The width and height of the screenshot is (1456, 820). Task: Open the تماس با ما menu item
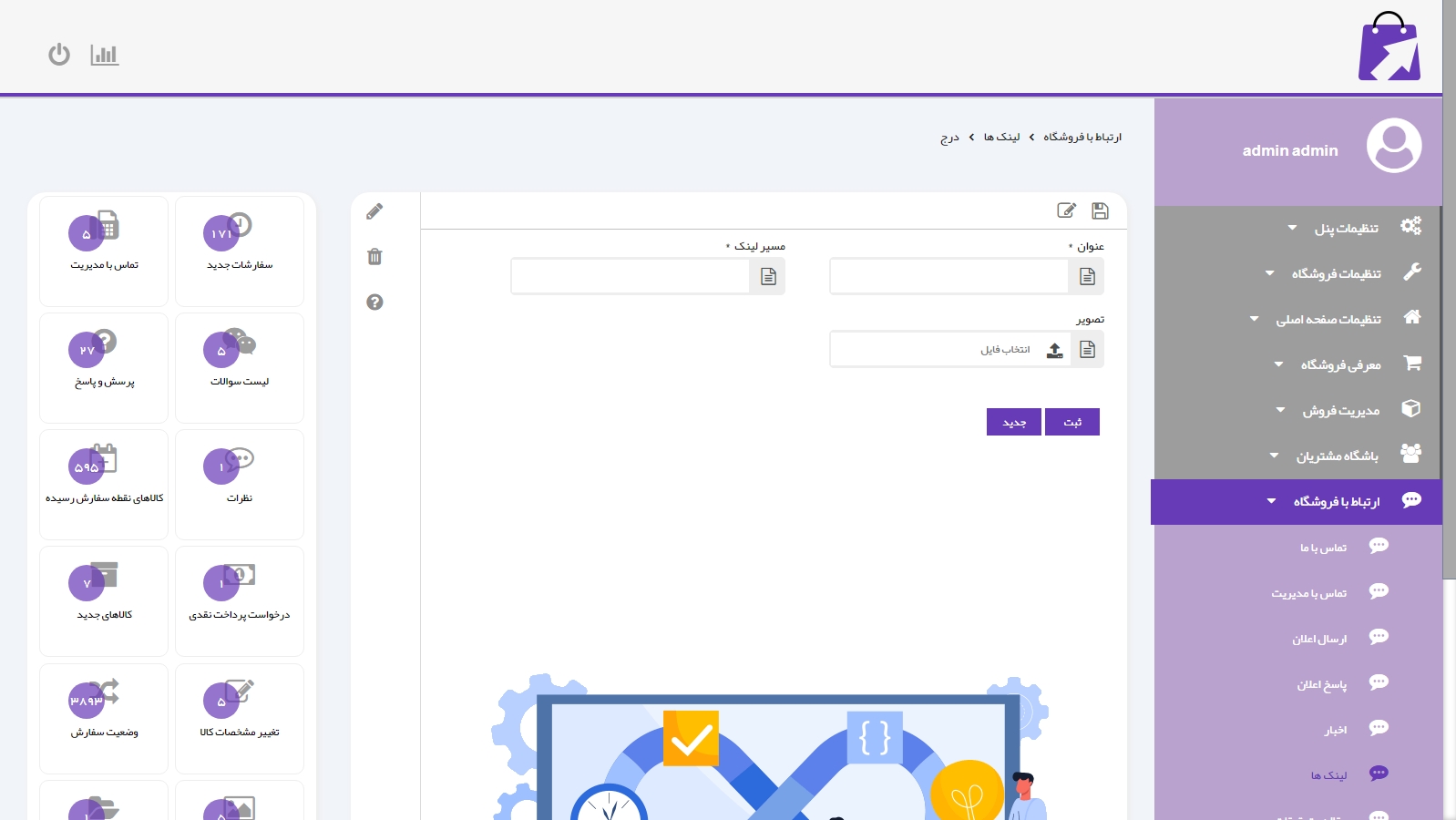click(x=1323, y=547)
